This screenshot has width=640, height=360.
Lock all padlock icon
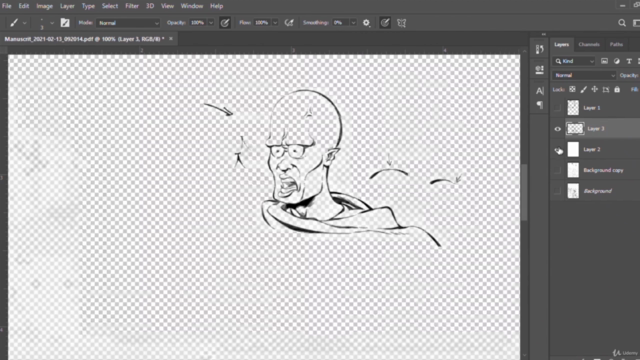coord(617,89)
